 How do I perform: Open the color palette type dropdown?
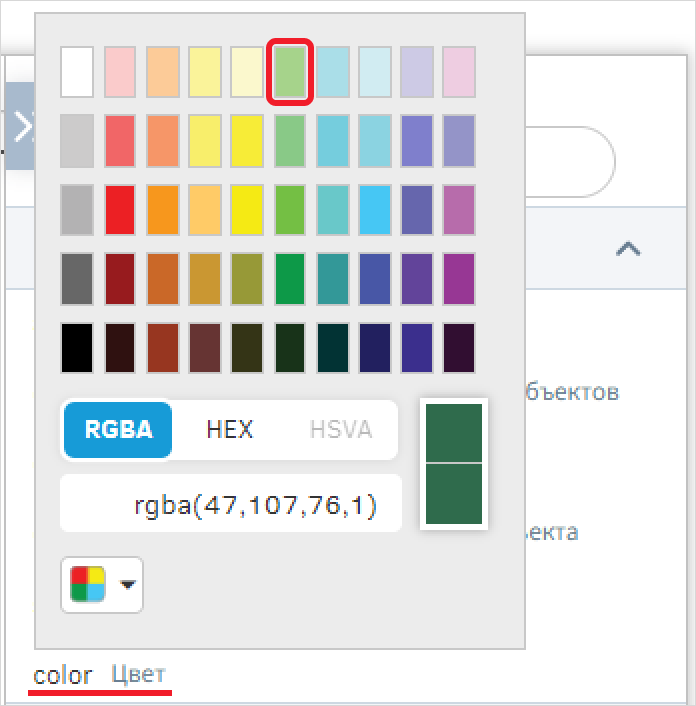[x=127, y=585]
